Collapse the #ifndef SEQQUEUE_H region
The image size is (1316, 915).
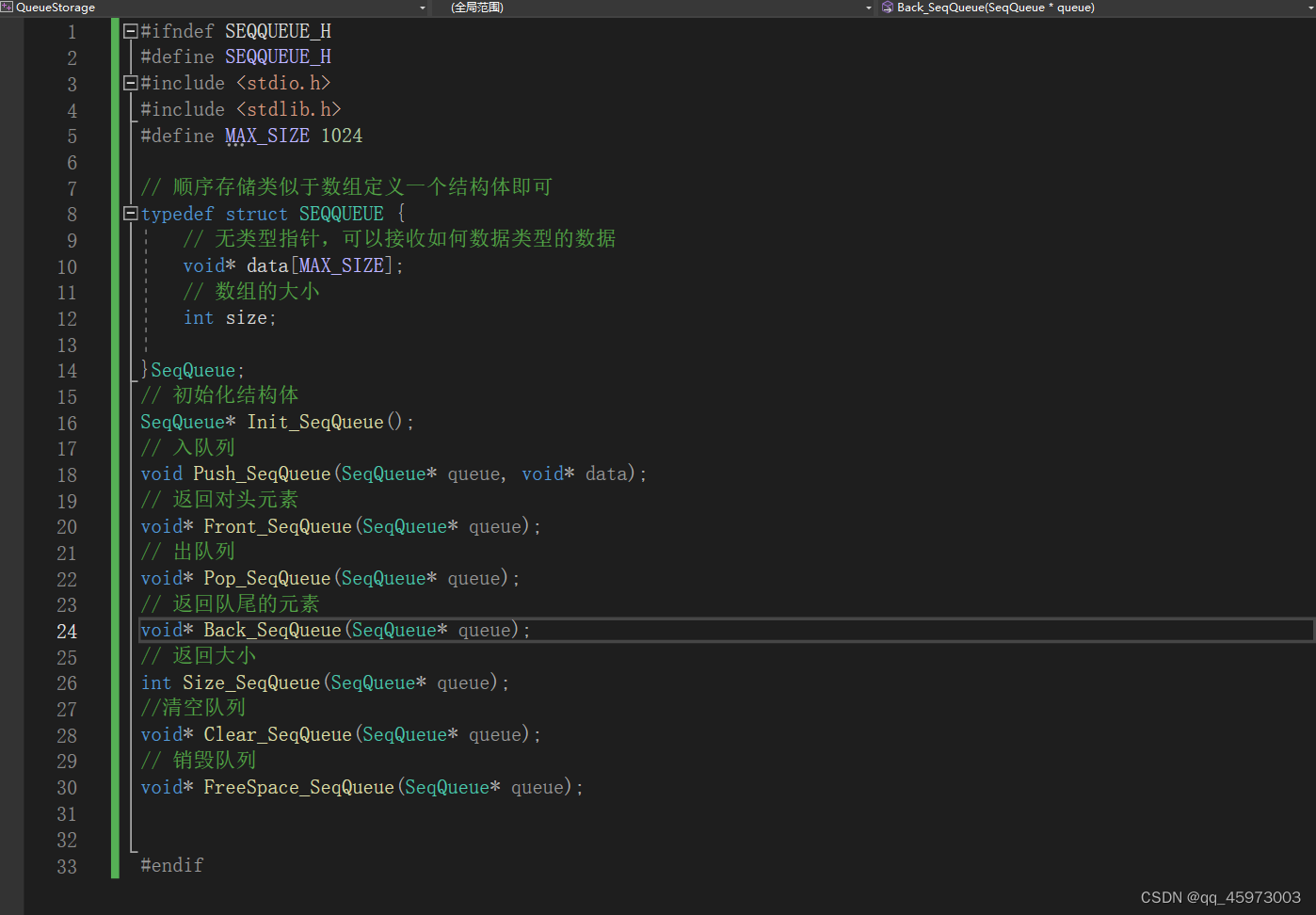131,31
